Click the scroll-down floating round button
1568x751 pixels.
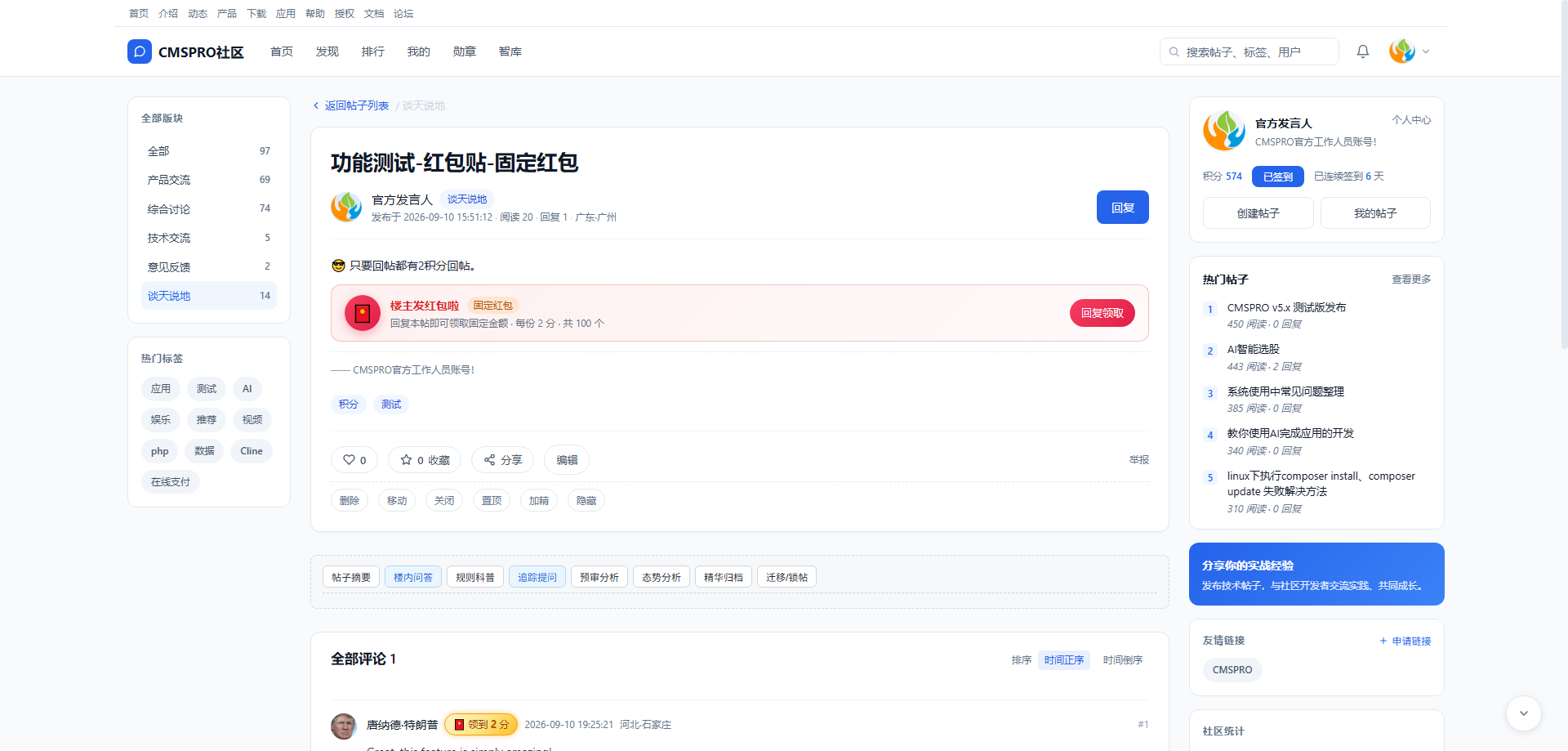[1524, 713]
